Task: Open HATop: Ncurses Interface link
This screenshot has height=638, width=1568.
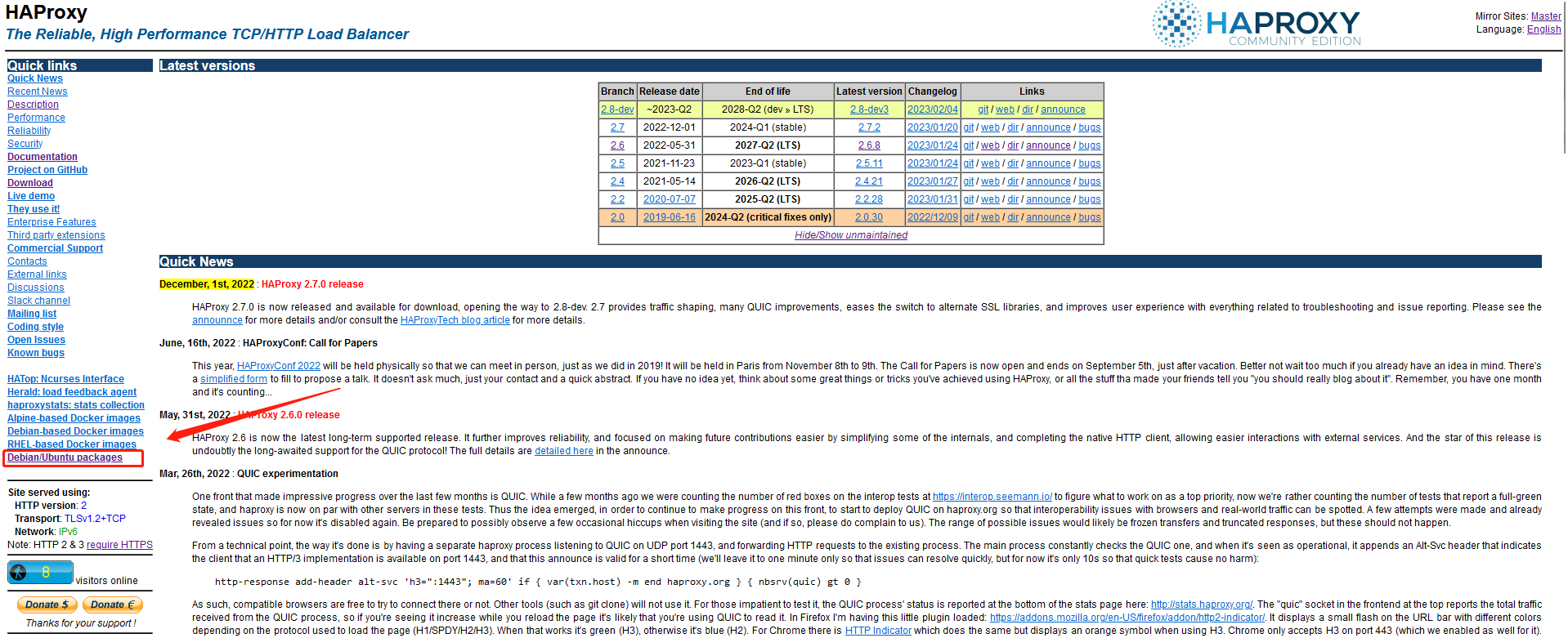Action: tap(65, 379)
